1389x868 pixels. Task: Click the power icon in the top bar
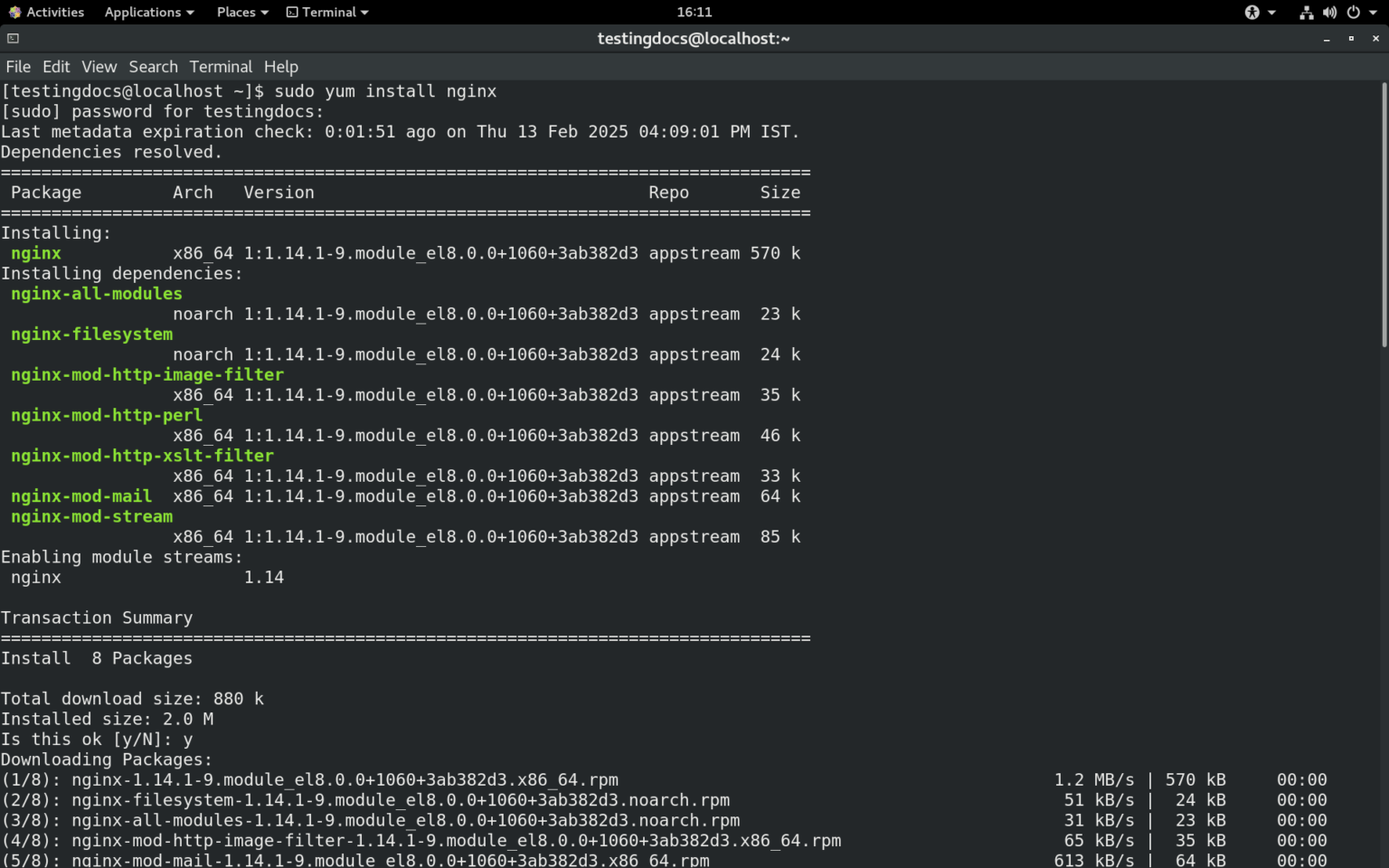(x=1354, y=12)
